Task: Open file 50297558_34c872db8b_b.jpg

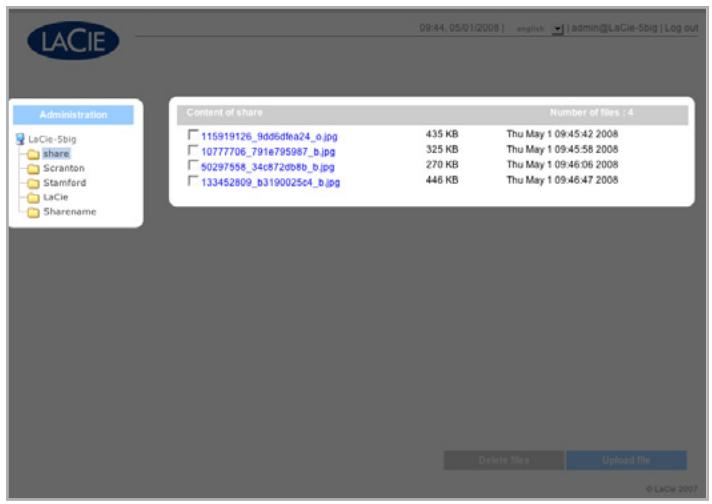Action: pyautogui.click(x=268, y=167)
